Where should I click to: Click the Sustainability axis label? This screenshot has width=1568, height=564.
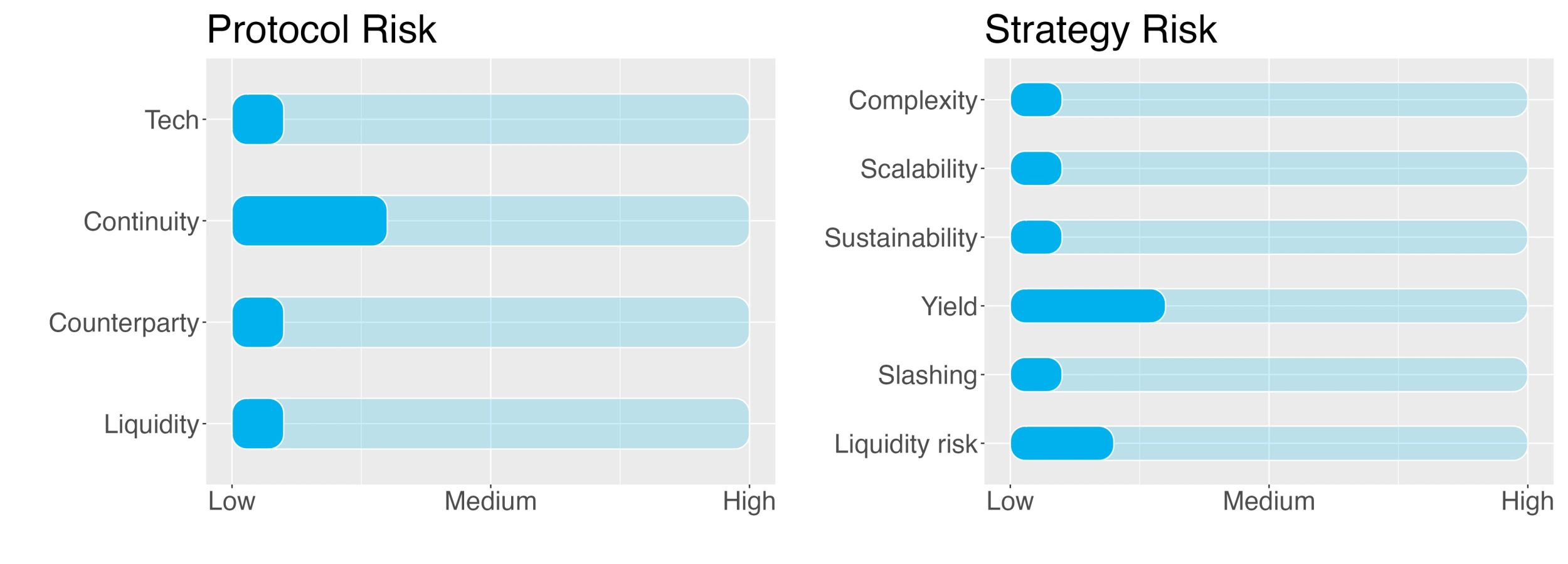point(901,238)
